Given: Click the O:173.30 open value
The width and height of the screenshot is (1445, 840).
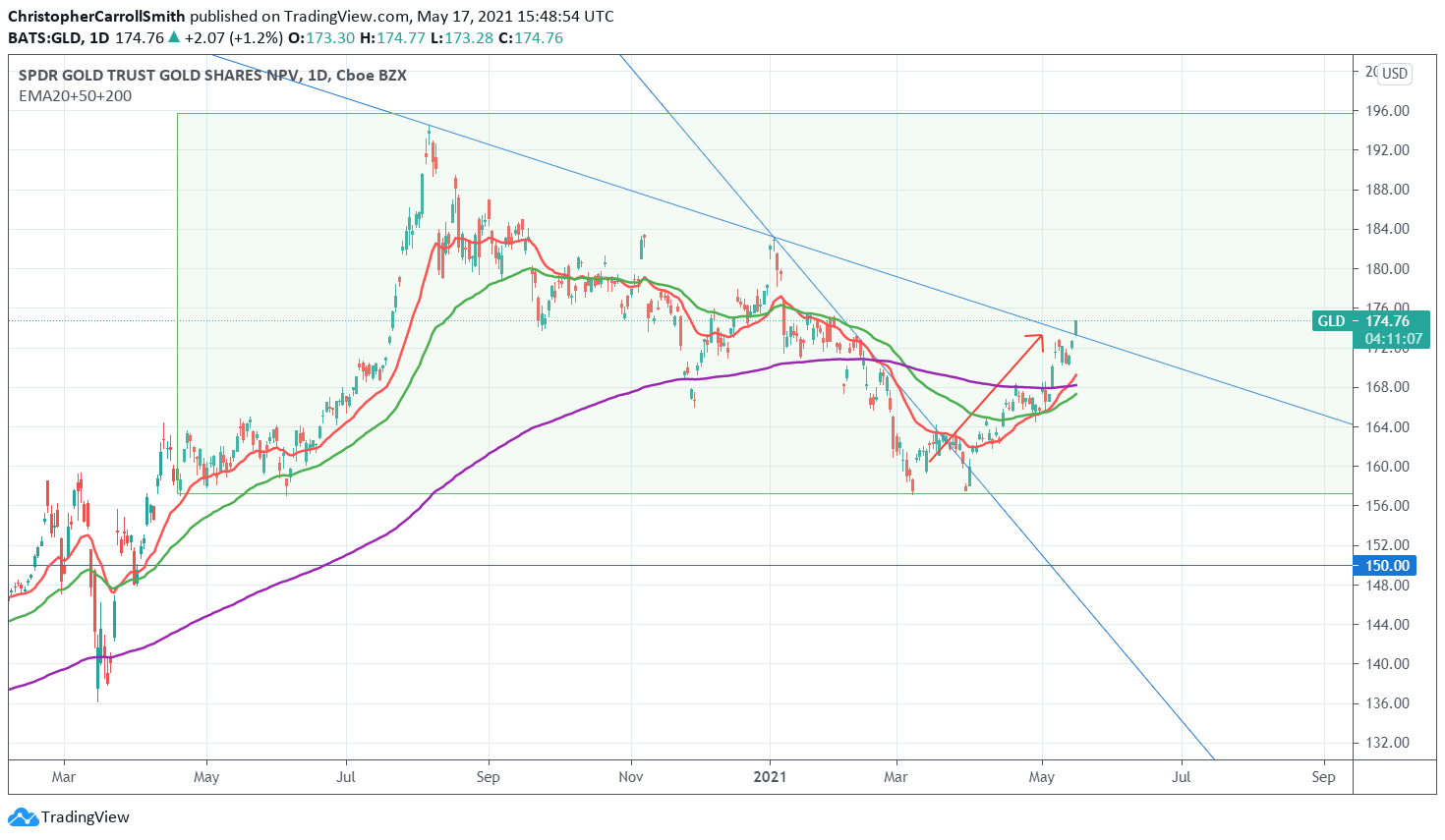Looking at the screenshot, I should [x=320, y=37].
